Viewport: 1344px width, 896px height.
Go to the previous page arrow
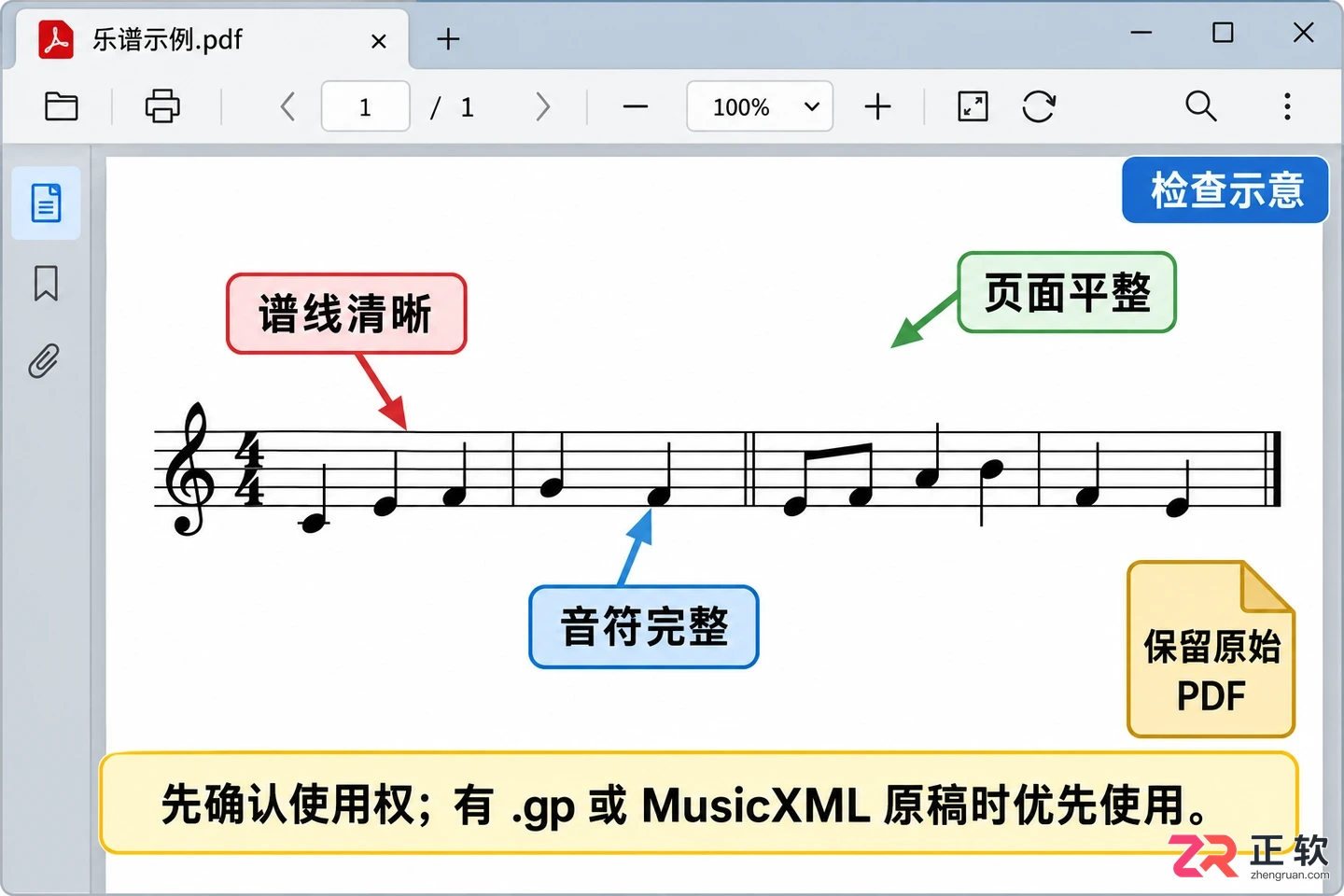coord(287,106)
